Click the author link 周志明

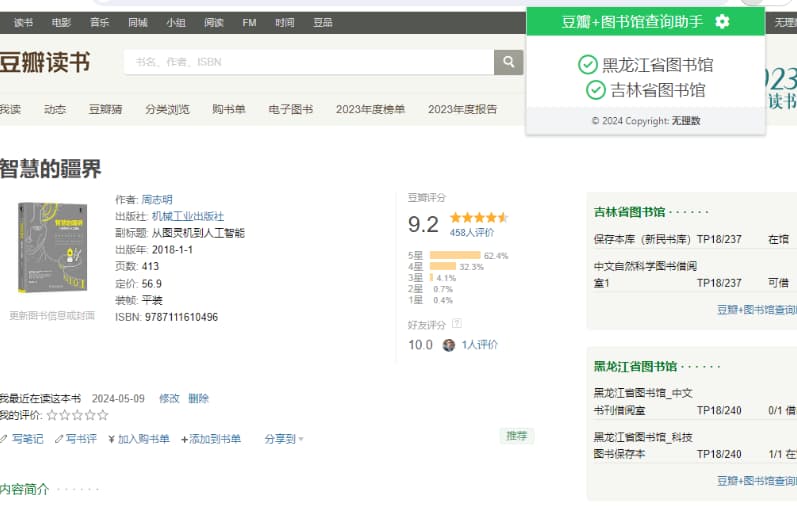pos(157,199)
